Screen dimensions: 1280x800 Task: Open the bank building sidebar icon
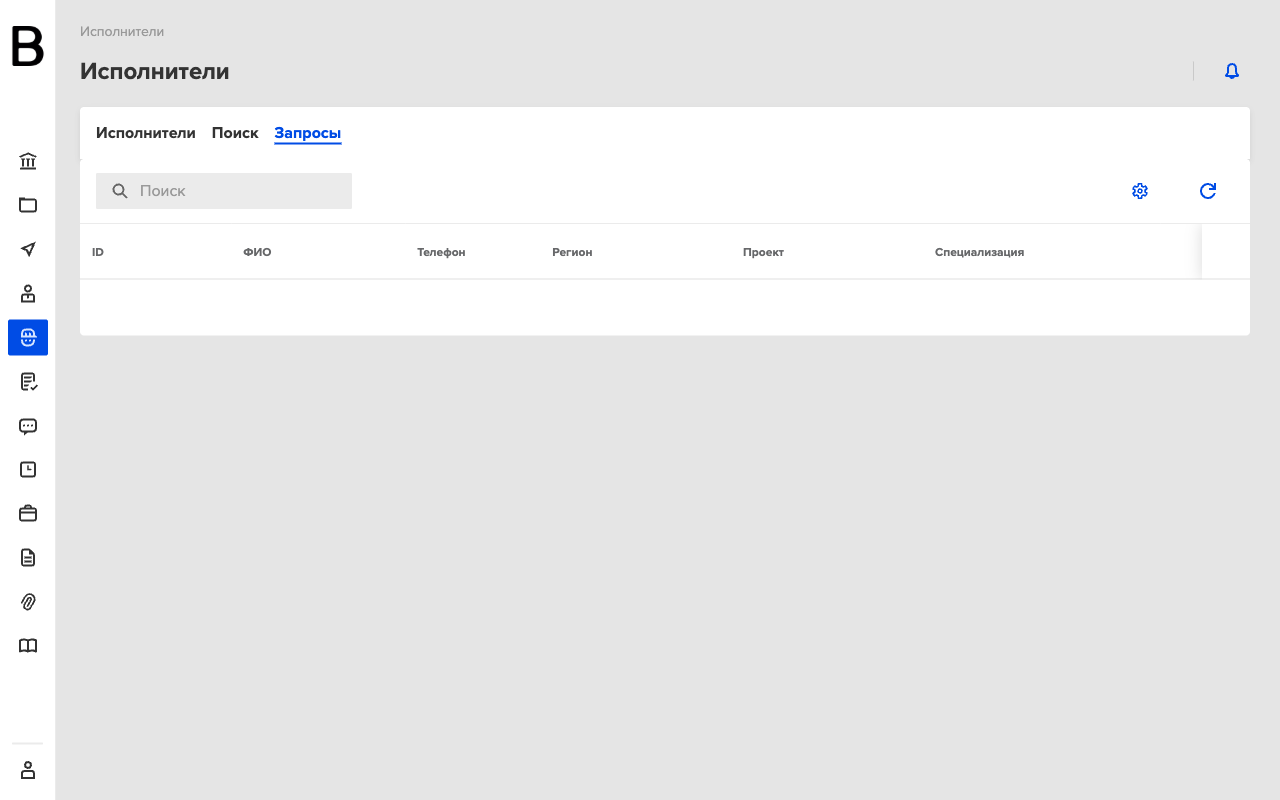(28, 161)
